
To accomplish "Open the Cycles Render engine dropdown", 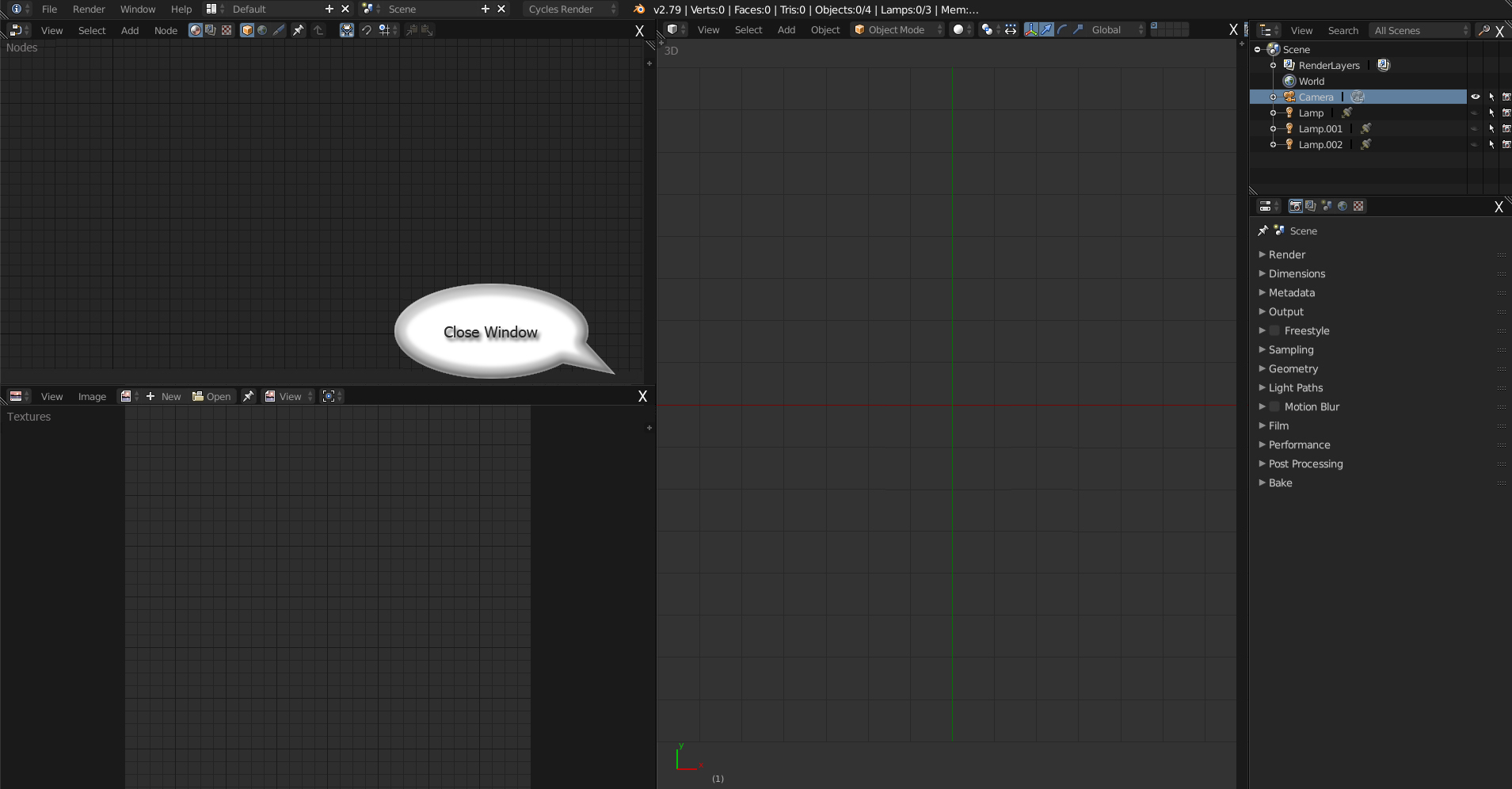I will pos(570,9).
